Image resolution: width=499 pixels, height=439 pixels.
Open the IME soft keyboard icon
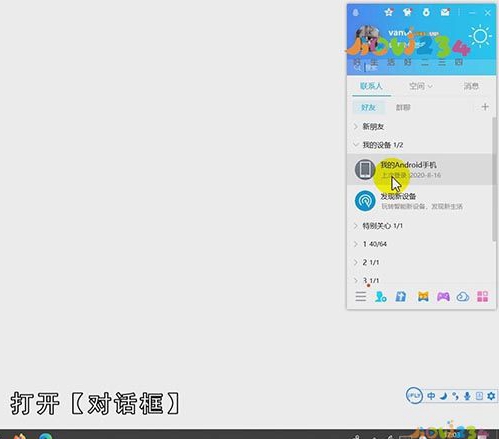click(x=479, y=396)
